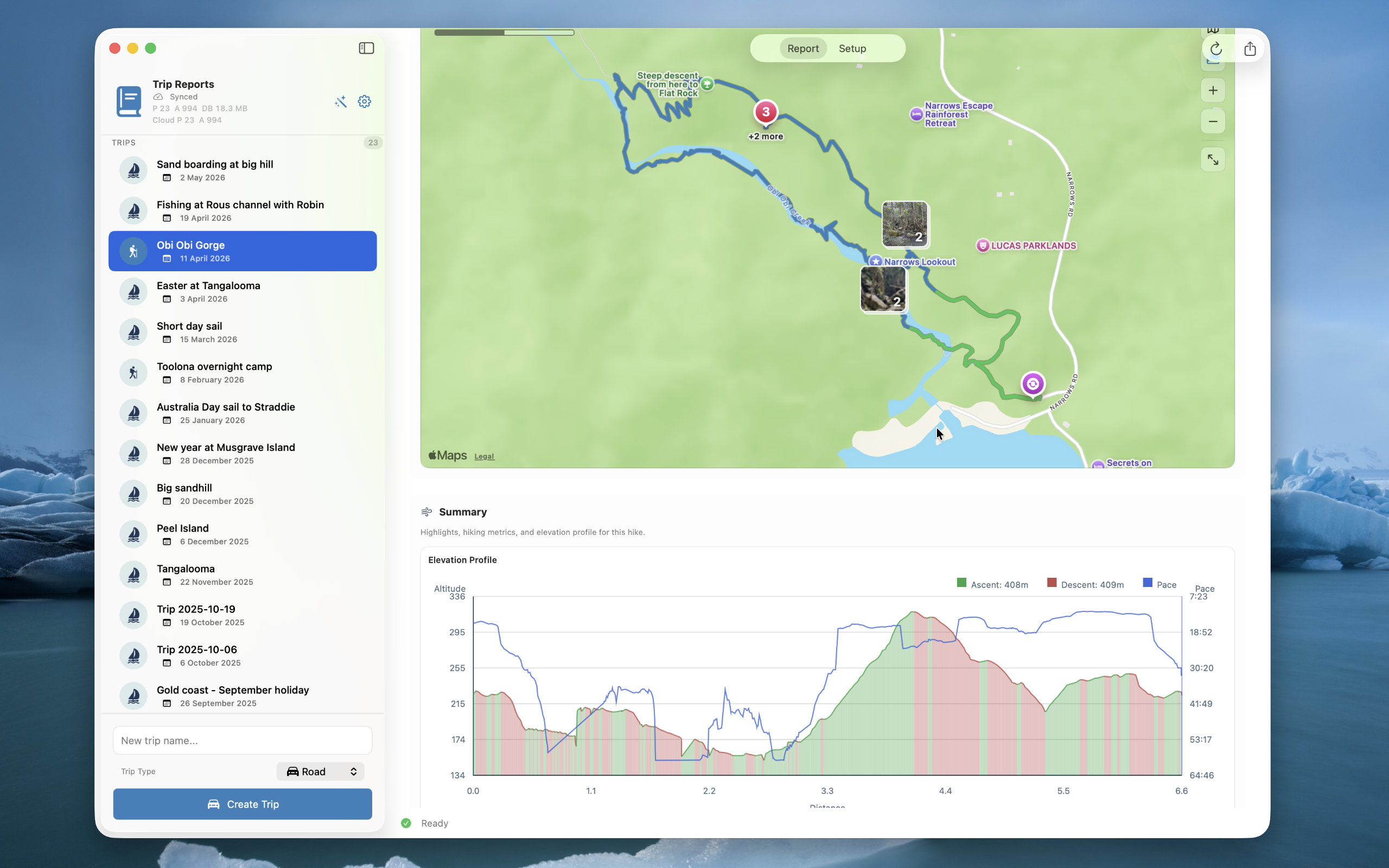1389x868 pixels.
Task: Open the Maps Legal link
Action: tap(484, 456)
